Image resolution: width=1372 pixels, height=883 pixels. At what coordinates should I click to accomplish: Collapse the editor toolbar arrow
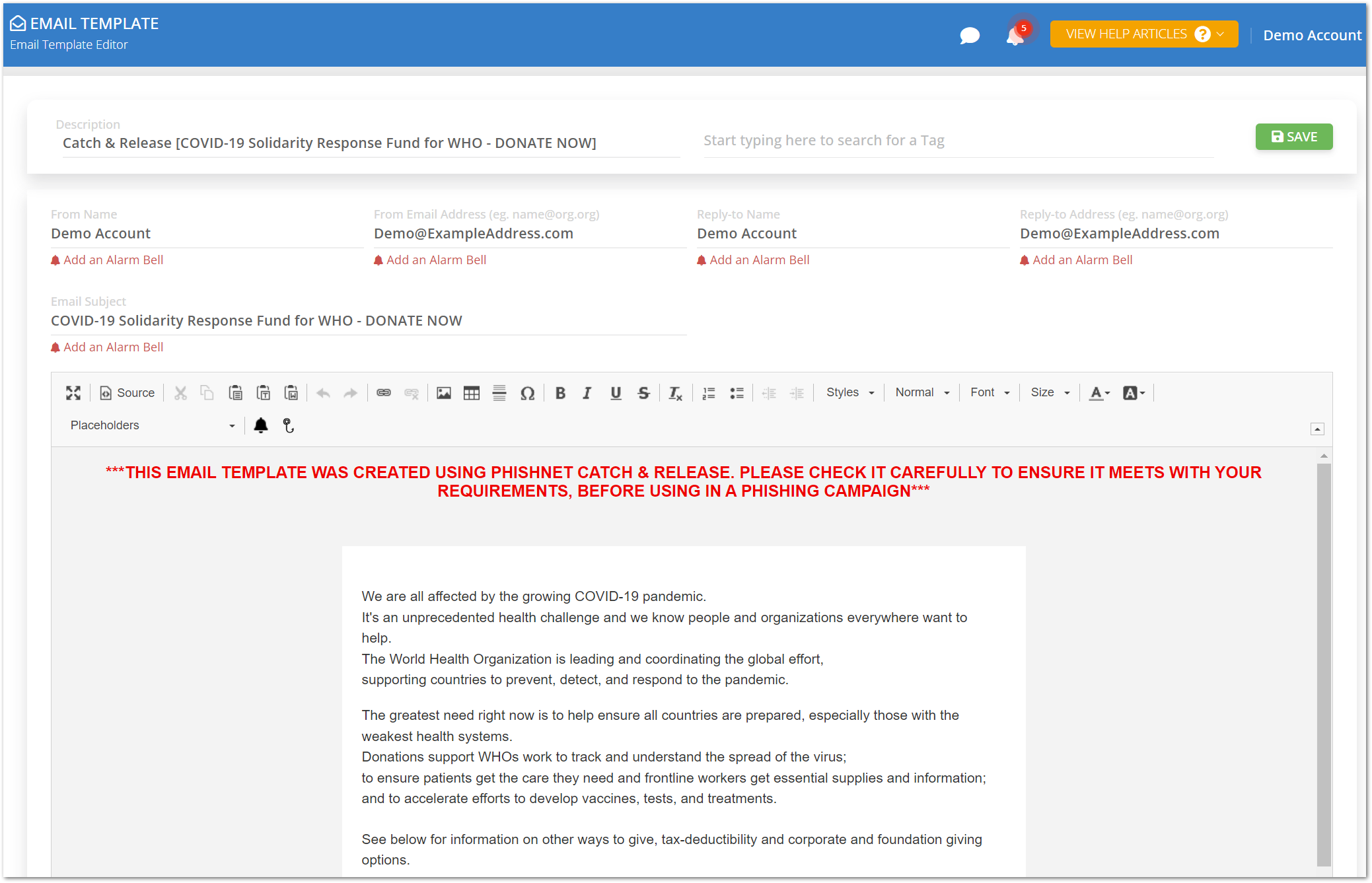tap(1317, 429)
